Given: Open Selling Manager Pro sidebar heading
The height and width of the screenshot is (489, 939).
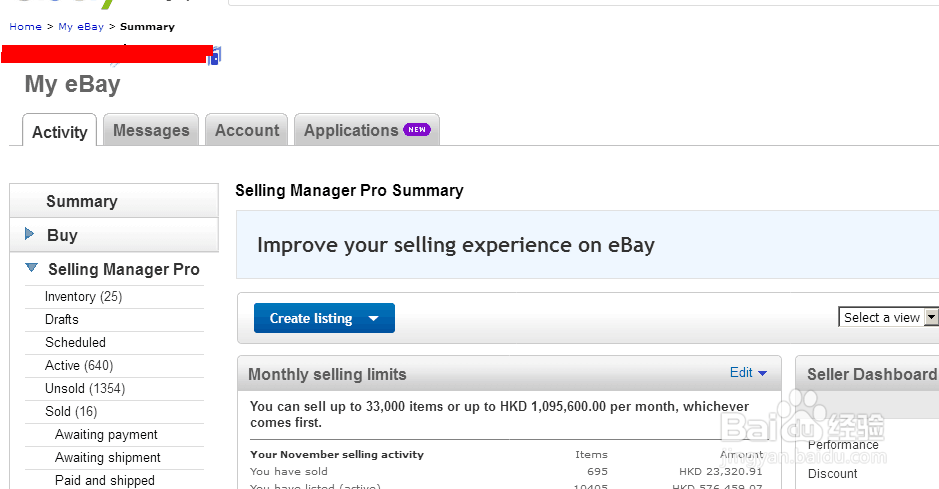Looking at the screenshot, I should click(124, 269).
